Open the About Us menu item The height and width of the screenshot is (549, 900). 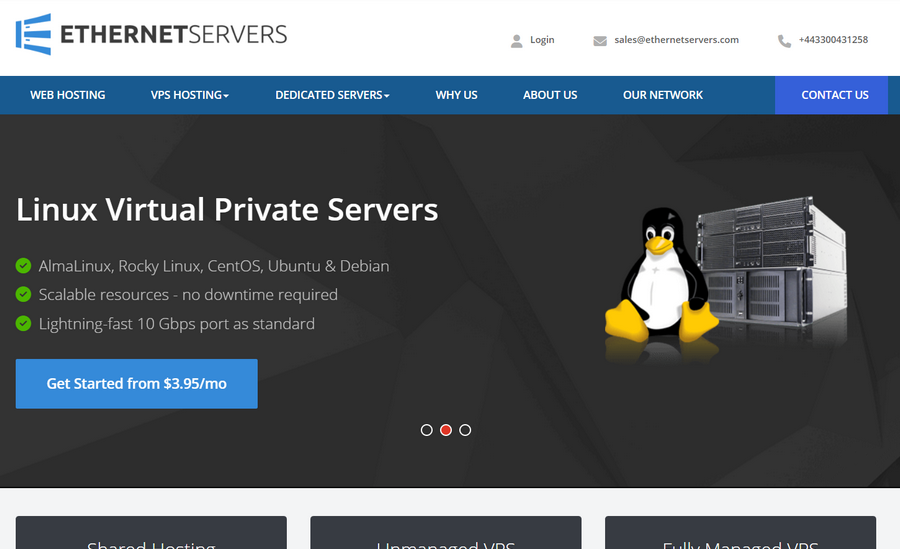coord(550,95)
